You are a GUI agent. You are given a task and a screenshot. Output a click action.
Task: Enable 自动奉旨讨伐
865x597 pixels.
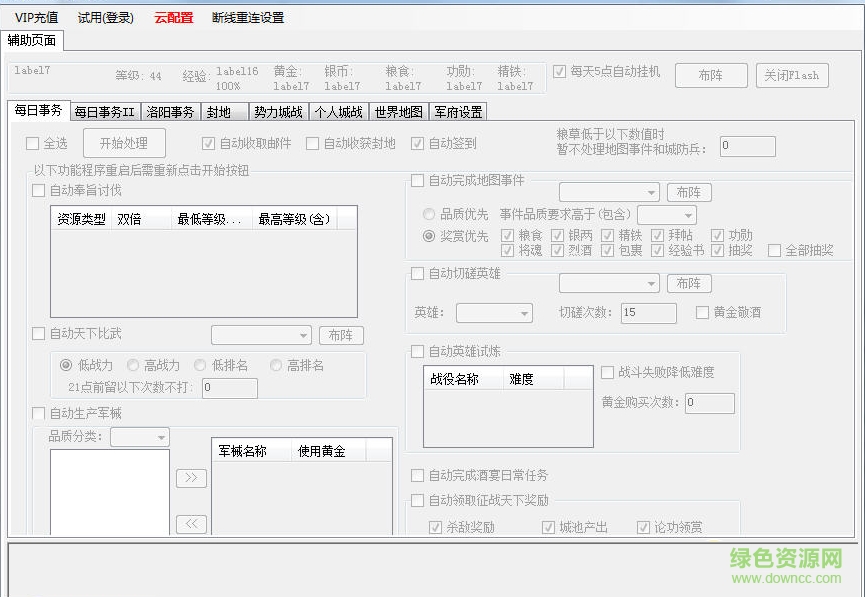[38, 191]
